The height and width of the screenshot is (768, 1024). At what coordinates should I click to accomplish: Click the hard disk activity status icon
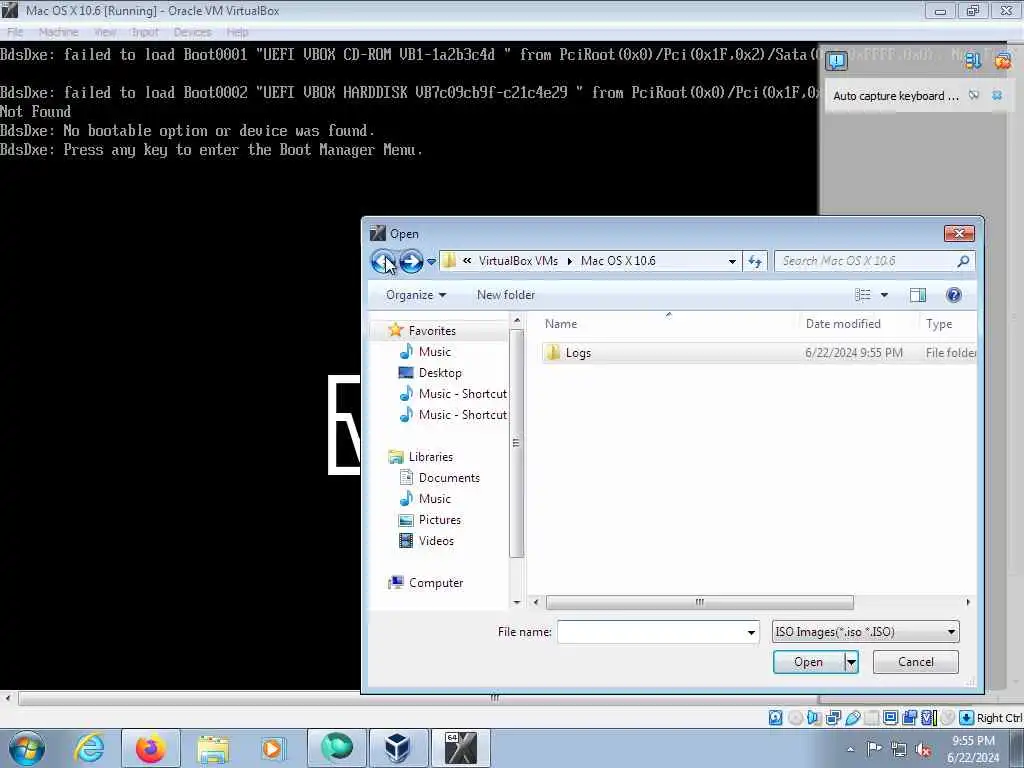point(775,718)
